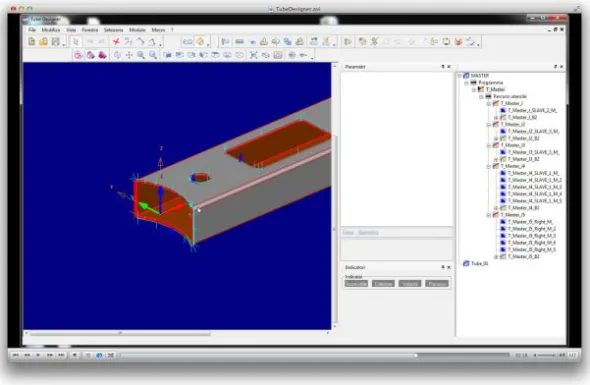Click the Open file folder icon
Screen dimensions: 590x385
pyautogui.click(x=43, y=41)
